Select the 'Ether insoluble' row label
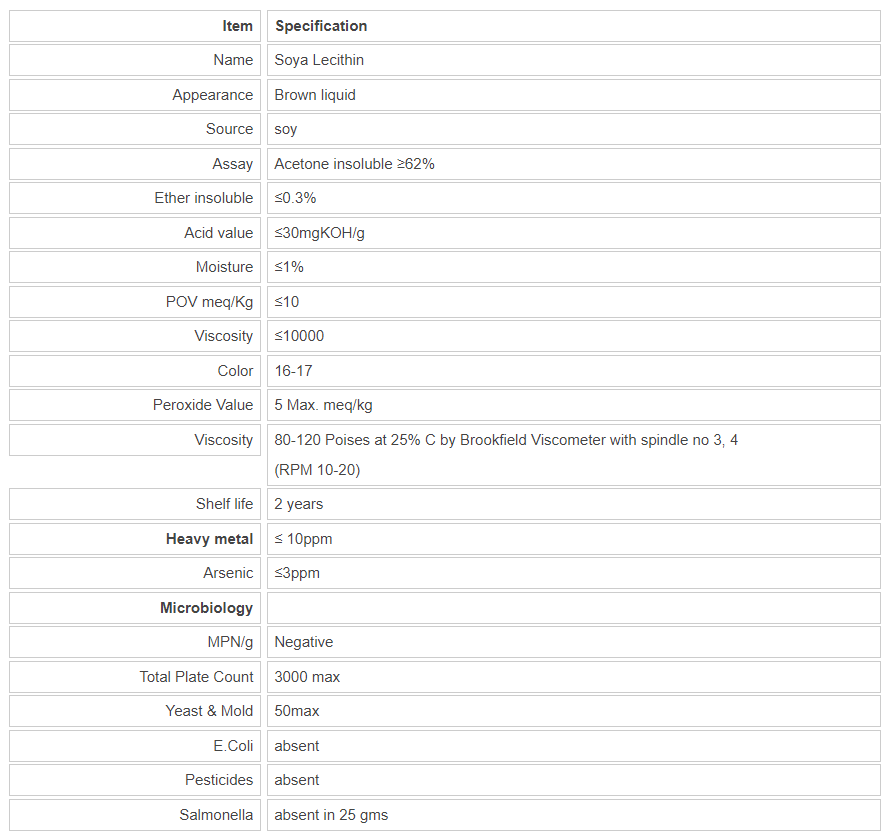The height and width of the screenshot is (835, 889). tap(203, 198)
